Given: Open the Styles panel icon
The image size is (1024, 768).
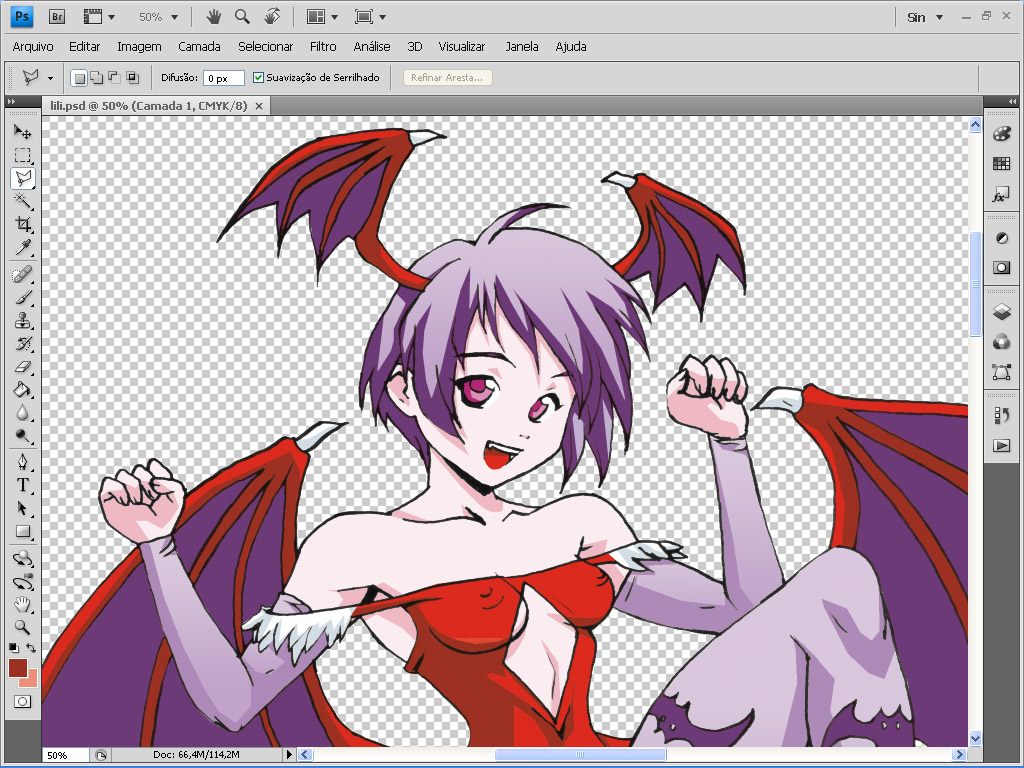Looking at the screenshot, I should 1001,194.
